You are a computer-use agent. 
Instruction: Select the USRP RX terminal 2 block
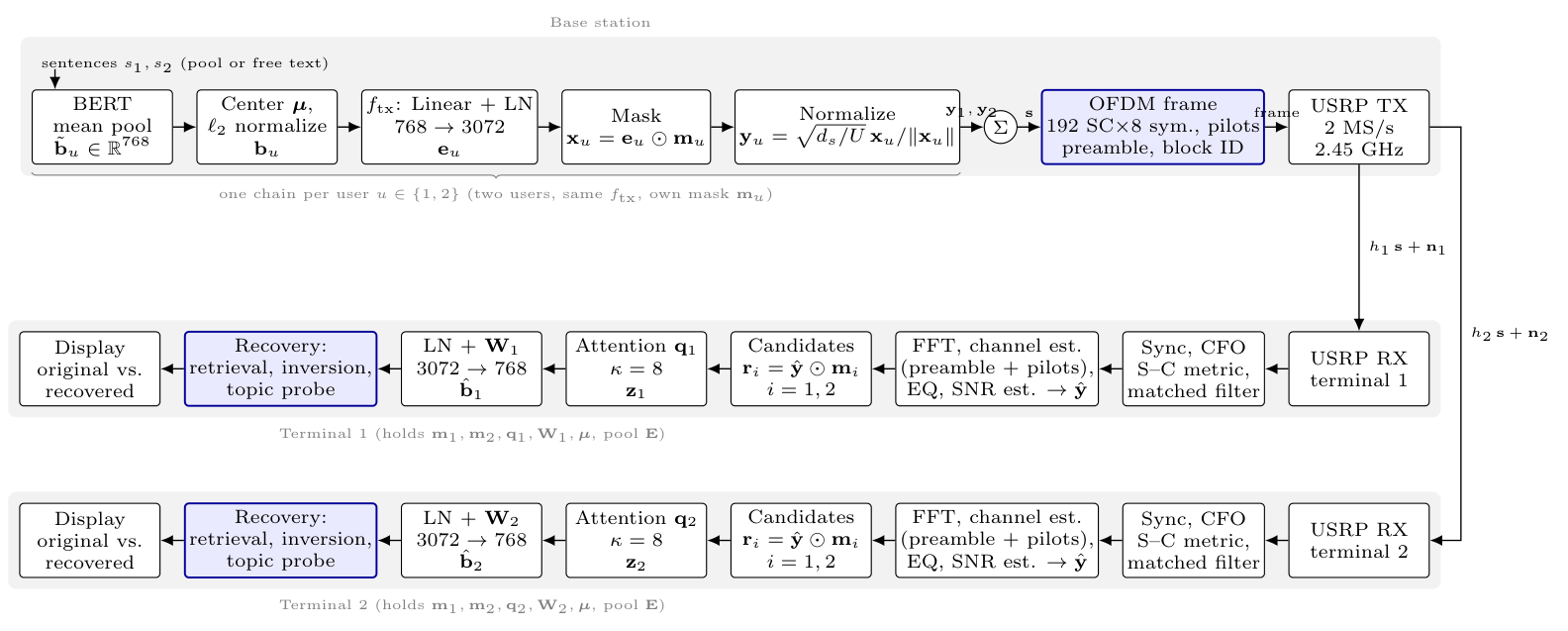pos(1359,540)
